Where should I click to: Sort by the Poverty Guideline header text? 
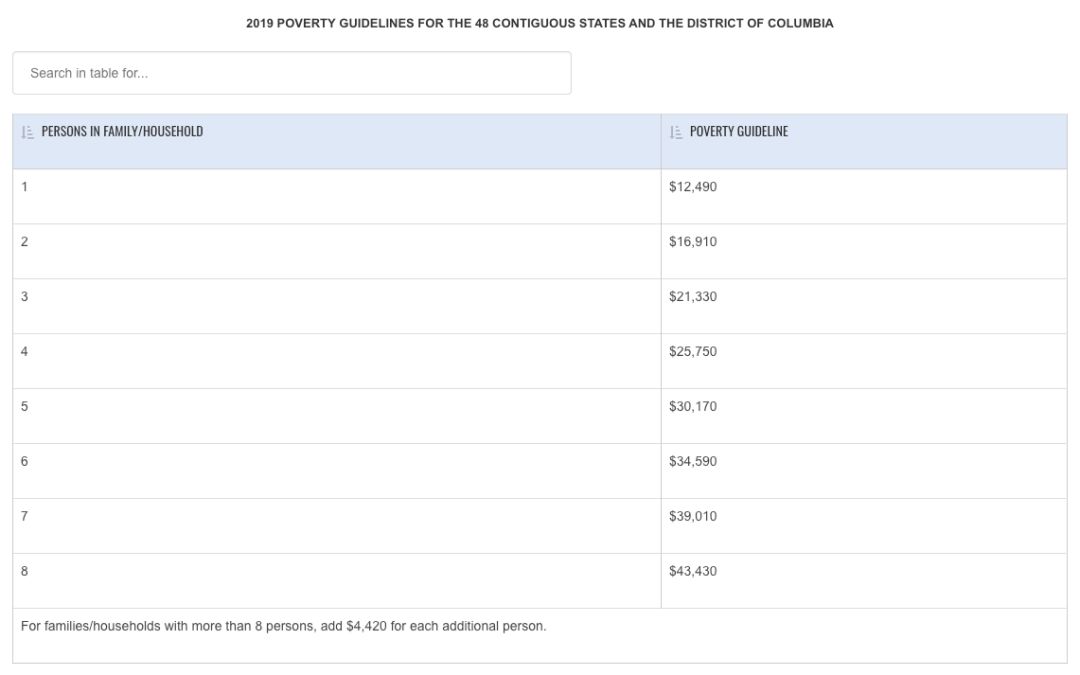[x=738, y=132]
